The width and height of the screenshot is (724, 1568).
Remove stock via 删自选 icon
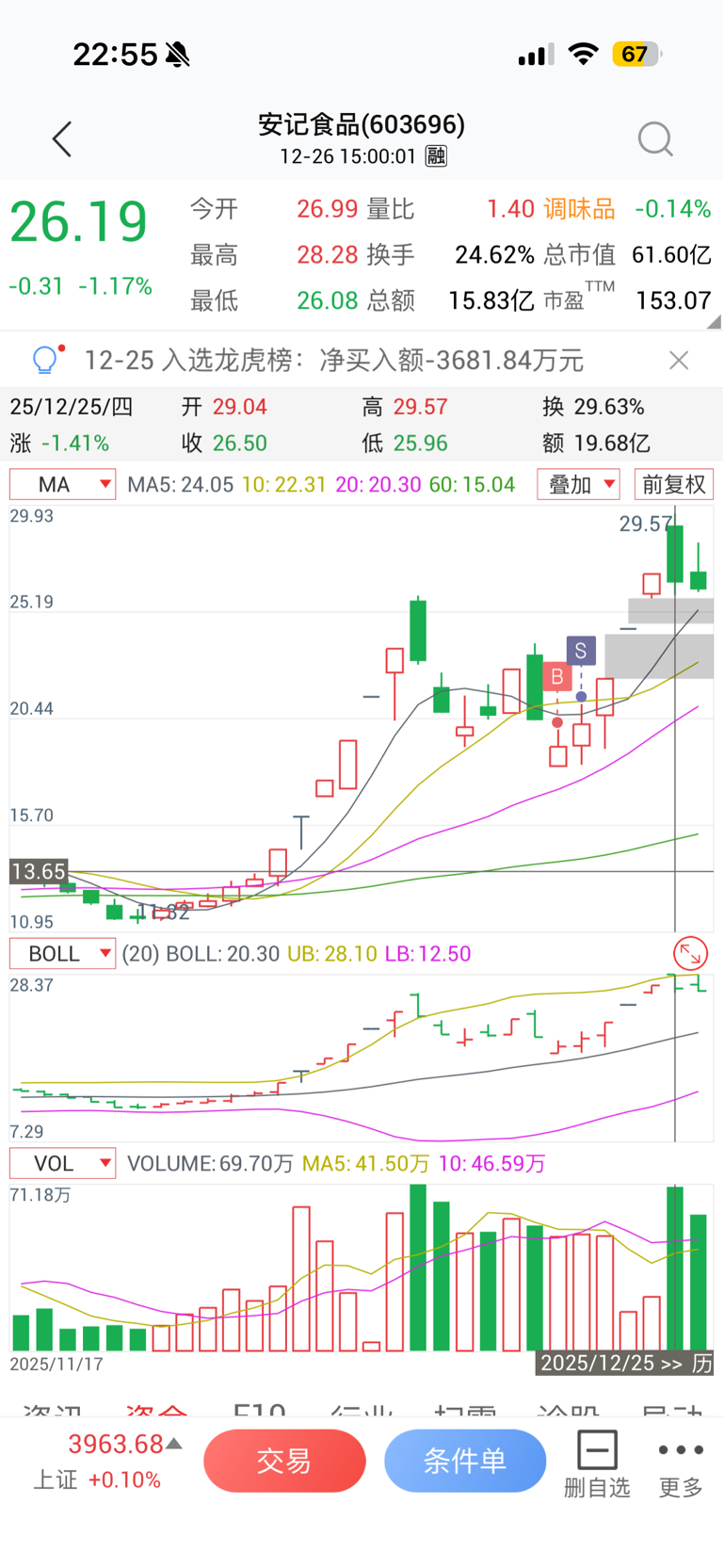[x=597, y=1463]
